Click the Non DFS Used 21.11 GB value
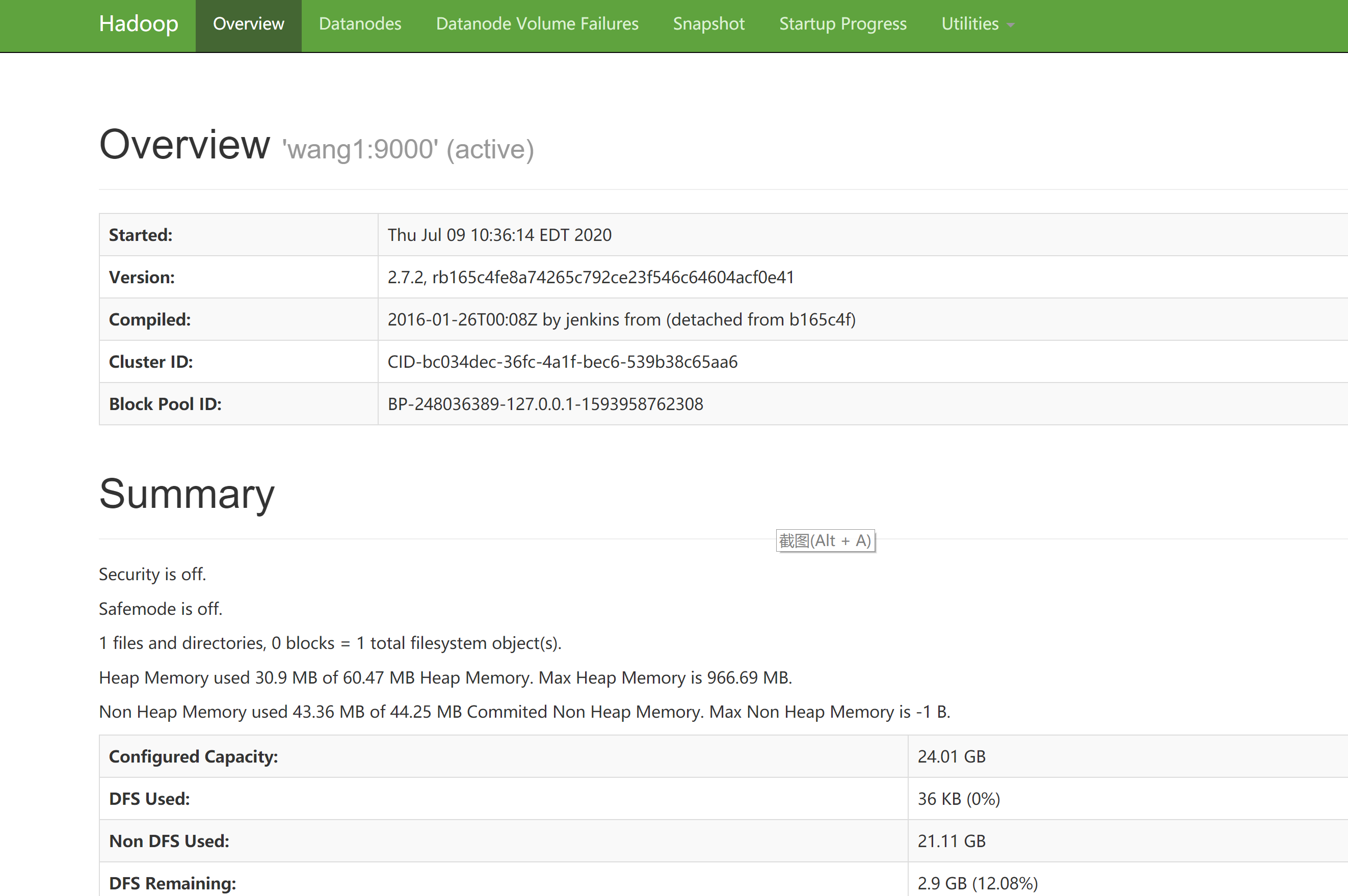Viewport: 1348px width, 896px height. tap(951, 841)
